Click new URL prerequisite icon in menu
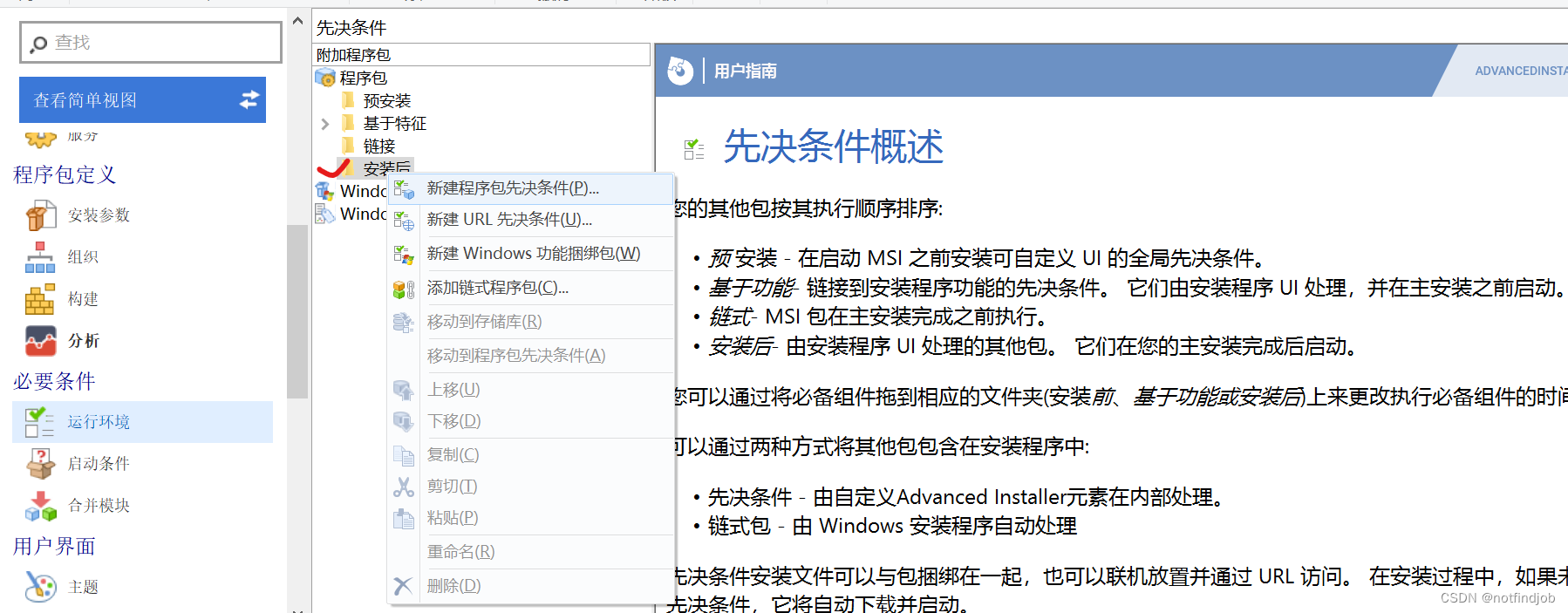The image size is (1568, 613). point(404,221)
